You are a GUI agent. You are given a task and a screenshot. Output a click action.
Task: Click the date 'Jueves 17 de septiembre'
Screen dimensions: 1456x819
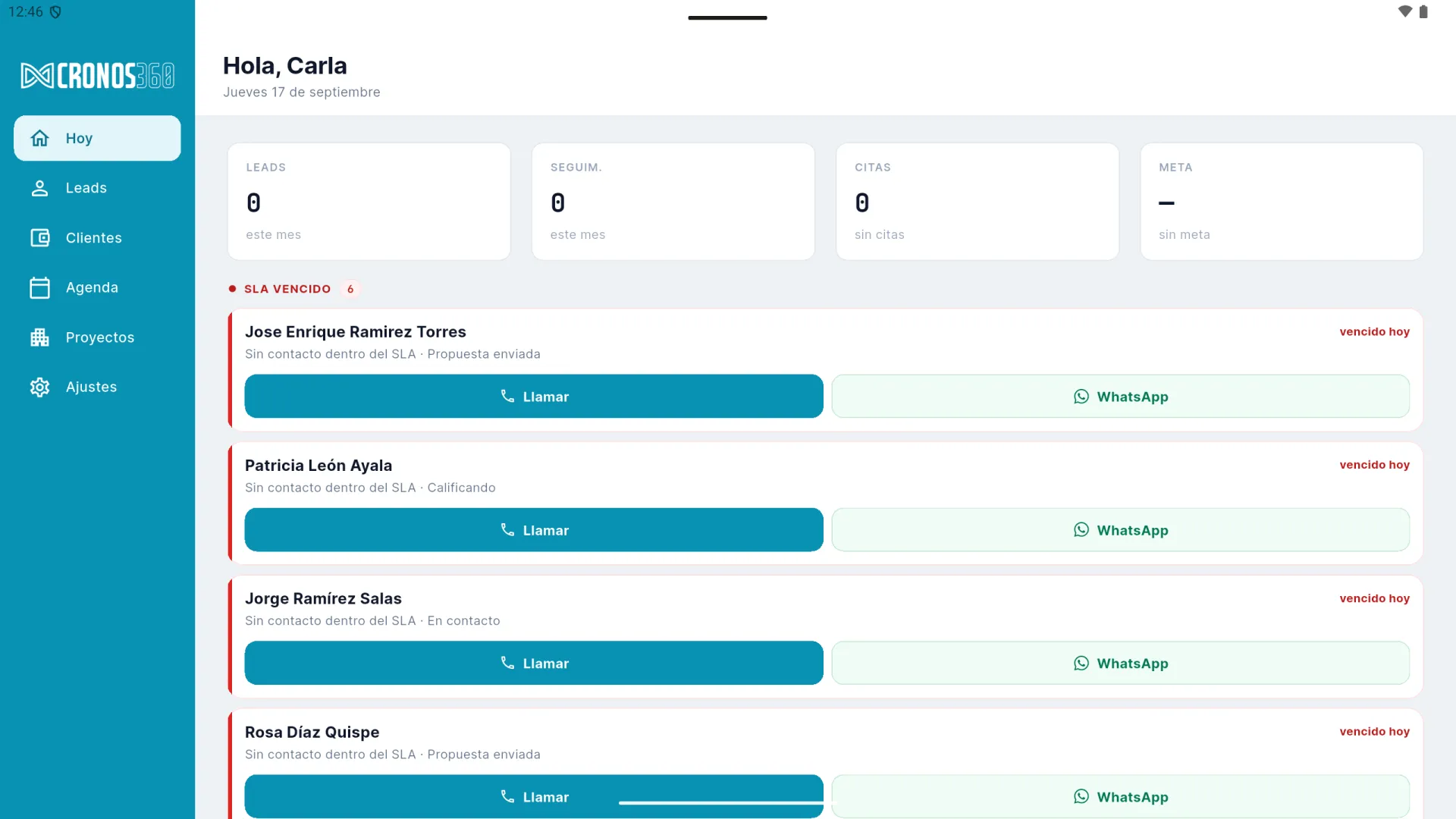click(x=302, y=92)
